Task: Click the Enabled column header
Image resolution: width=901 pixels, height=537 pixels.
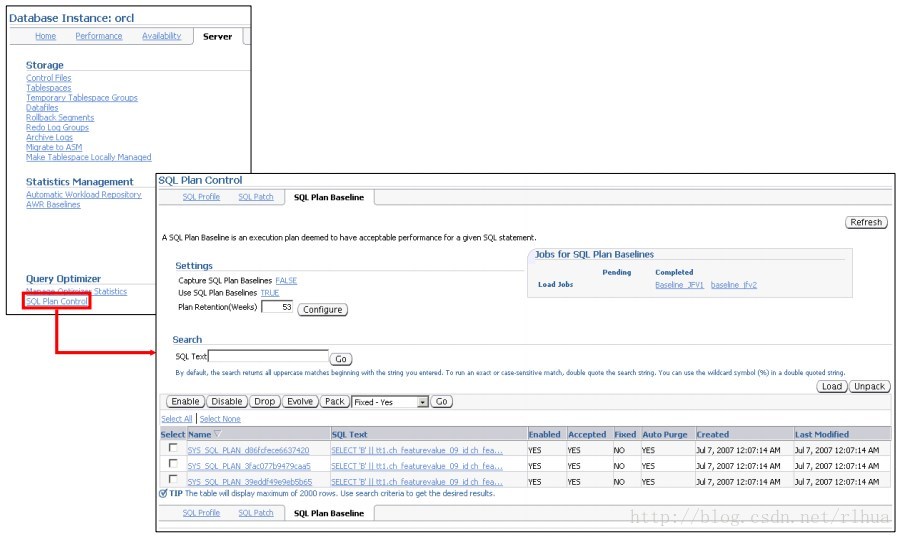Action: (544, 434)
